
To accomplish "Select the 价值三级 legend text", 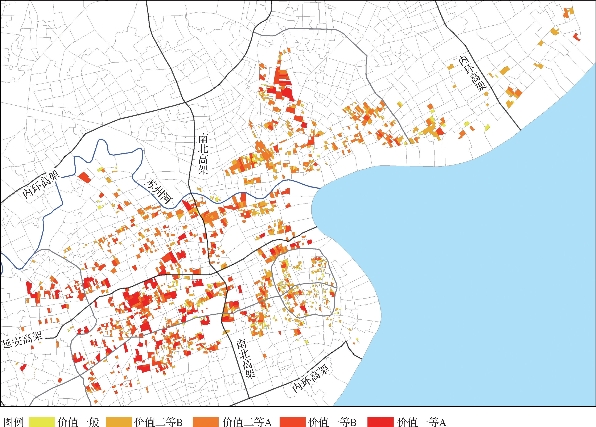I will pyautogui.click(x=78, y=422).
